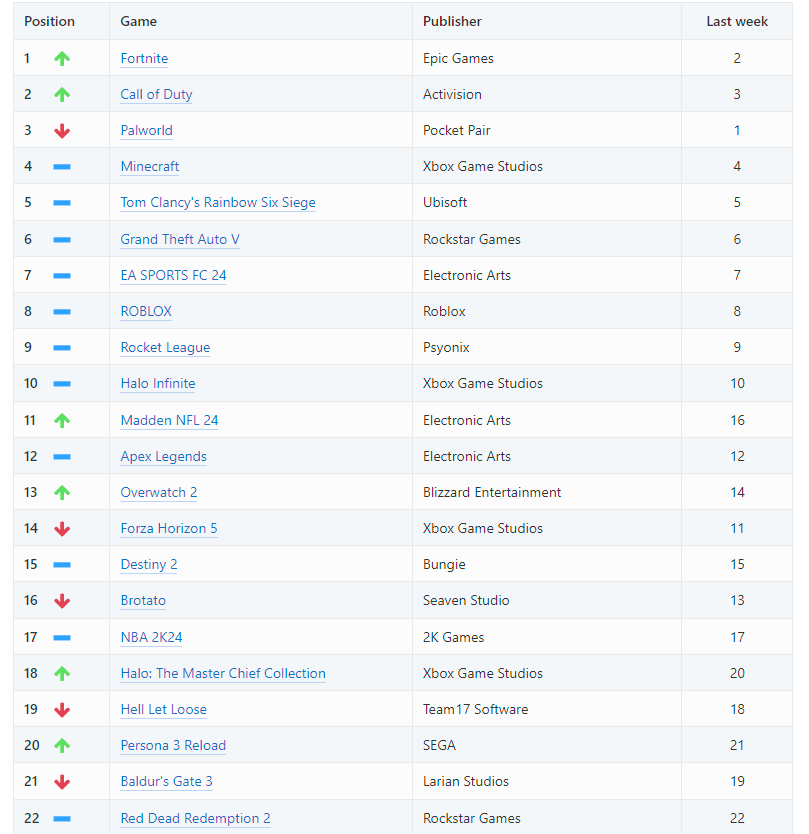This screenshot has height=834, width=809.
Task: Click the green up arrow in Madden NFL 24 row
Action: point(62,421)
